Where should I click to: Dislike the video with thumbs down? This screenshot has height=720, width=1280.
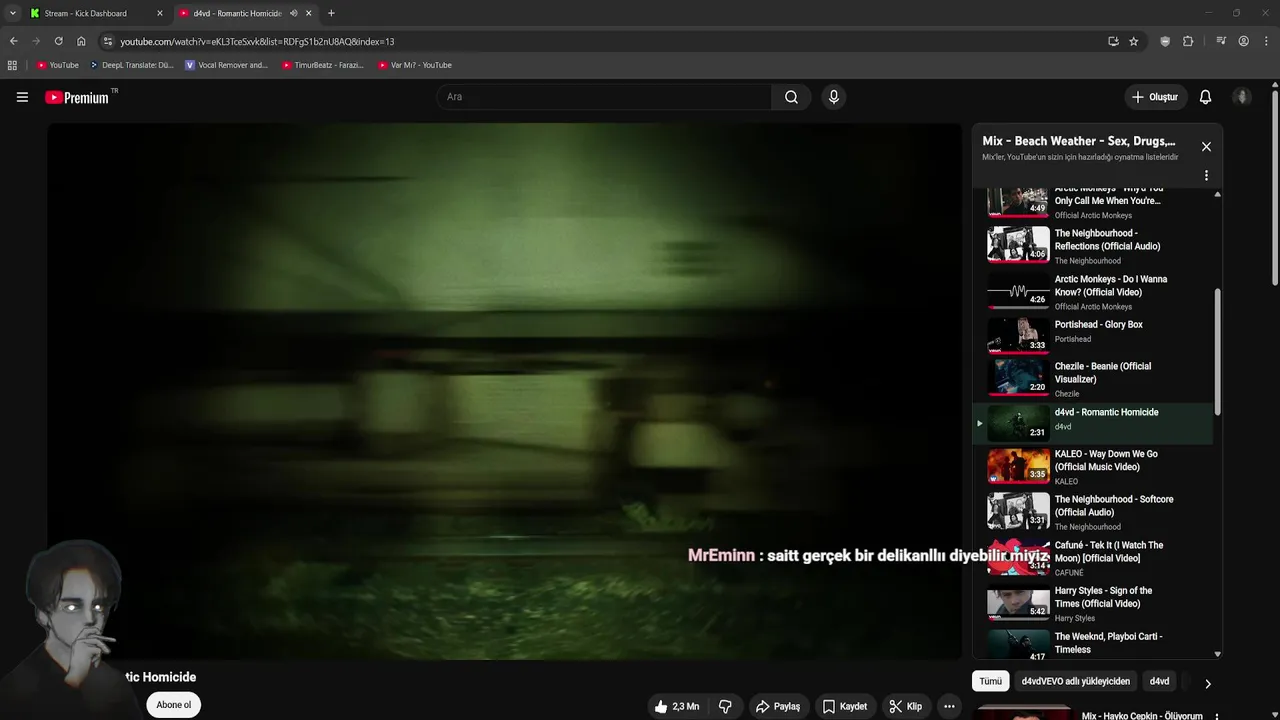point(725,706)
